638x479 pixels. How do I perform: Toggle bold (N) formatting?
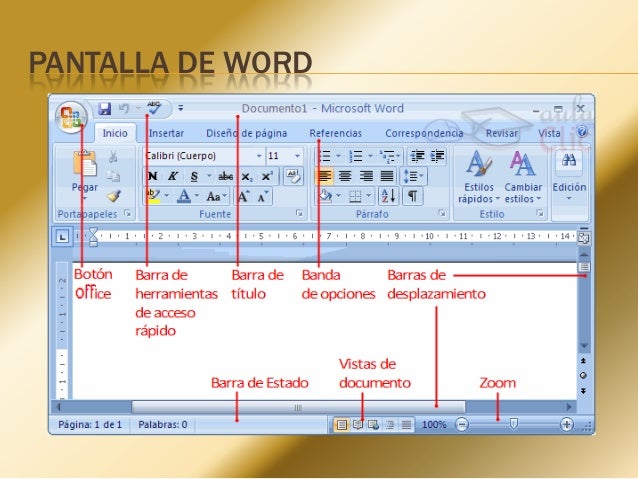coord(153,176)
